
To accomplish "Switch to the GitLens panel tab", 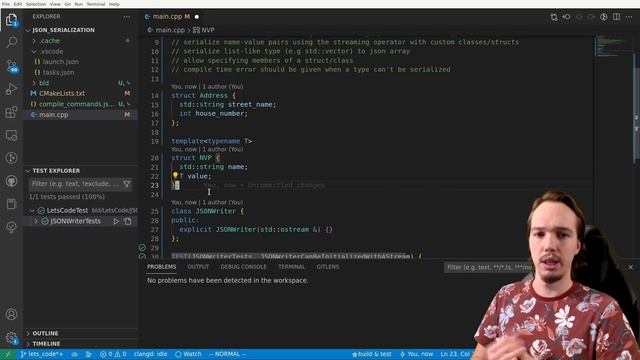I will click(x=328, y=267).
